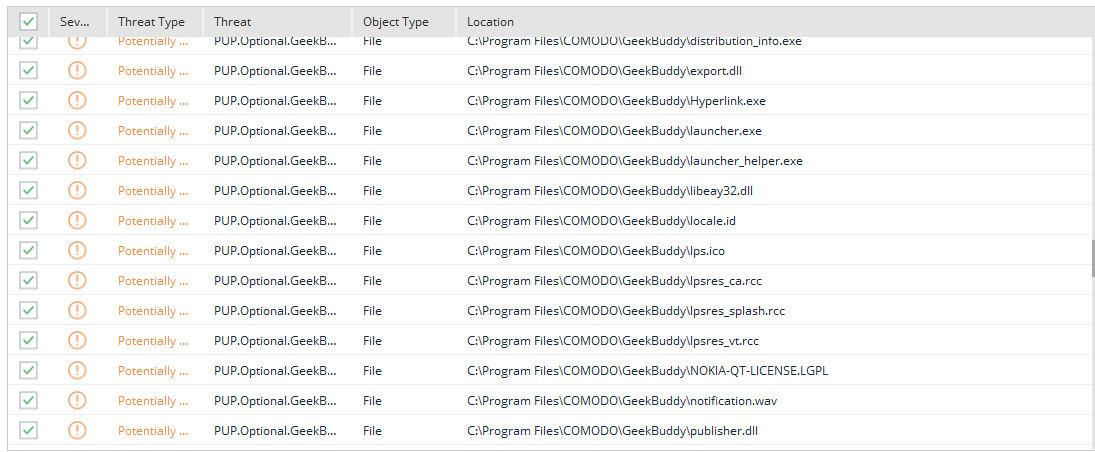This screenshot has width=1095, height=452.
Task: Click PUP.Optional.GeekB... threat for Hyperlink.exe
Action: 275,101
